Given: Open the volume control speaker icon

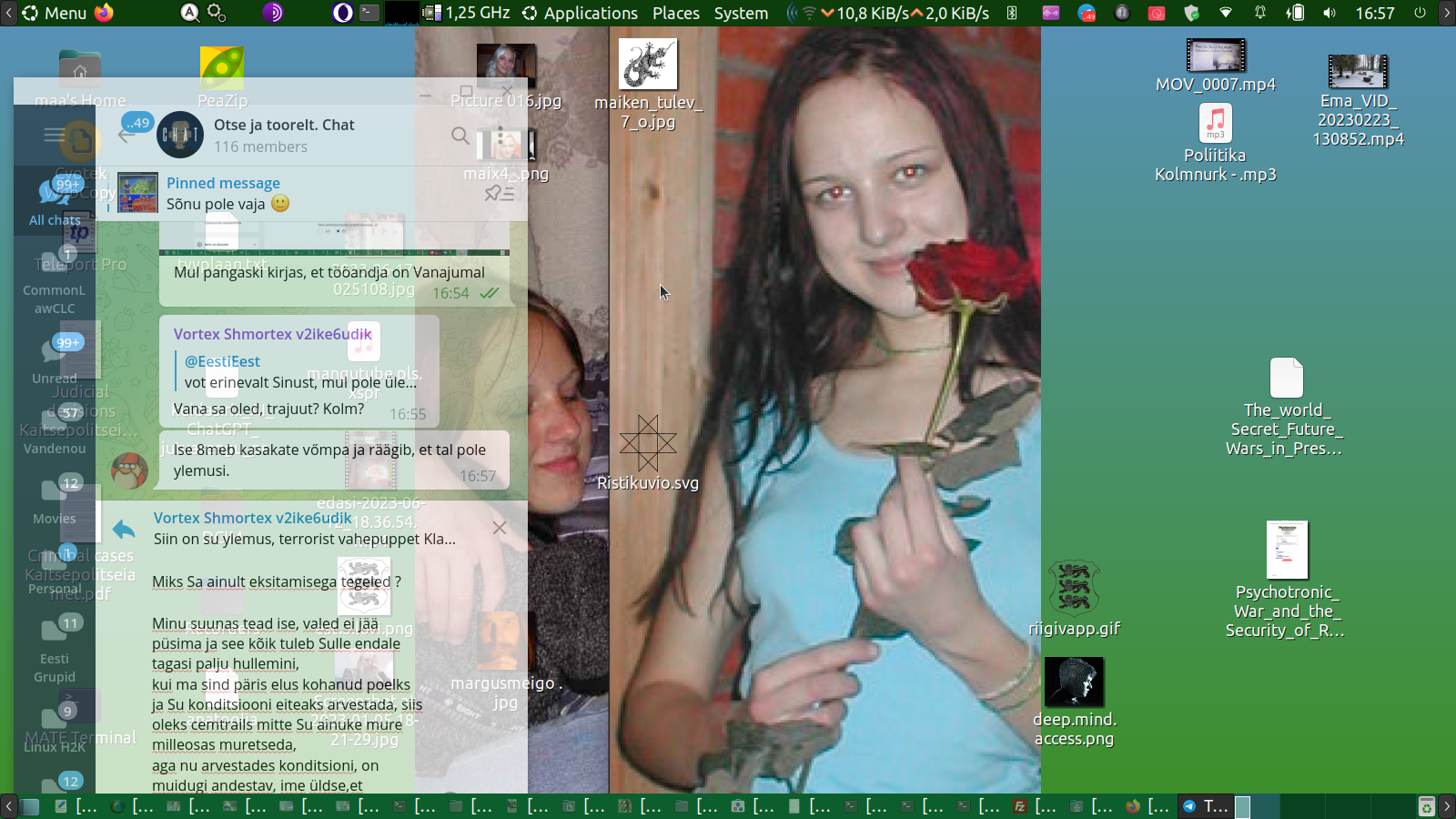Looking at the screenshot, I should (x=1330, y=13).
